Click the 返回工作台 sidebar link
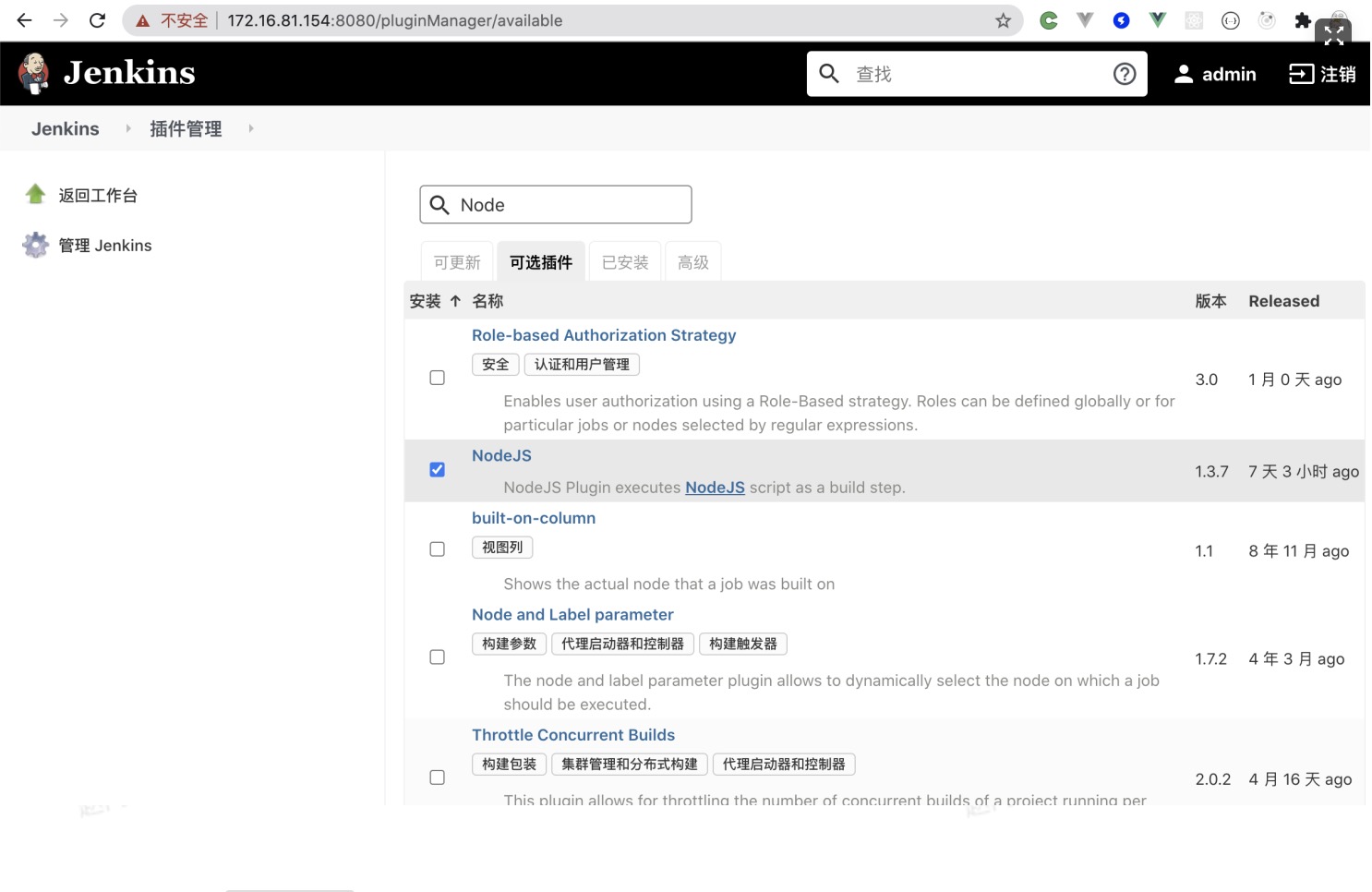Screen dimensions: 1372x892 tap(98, 195)
